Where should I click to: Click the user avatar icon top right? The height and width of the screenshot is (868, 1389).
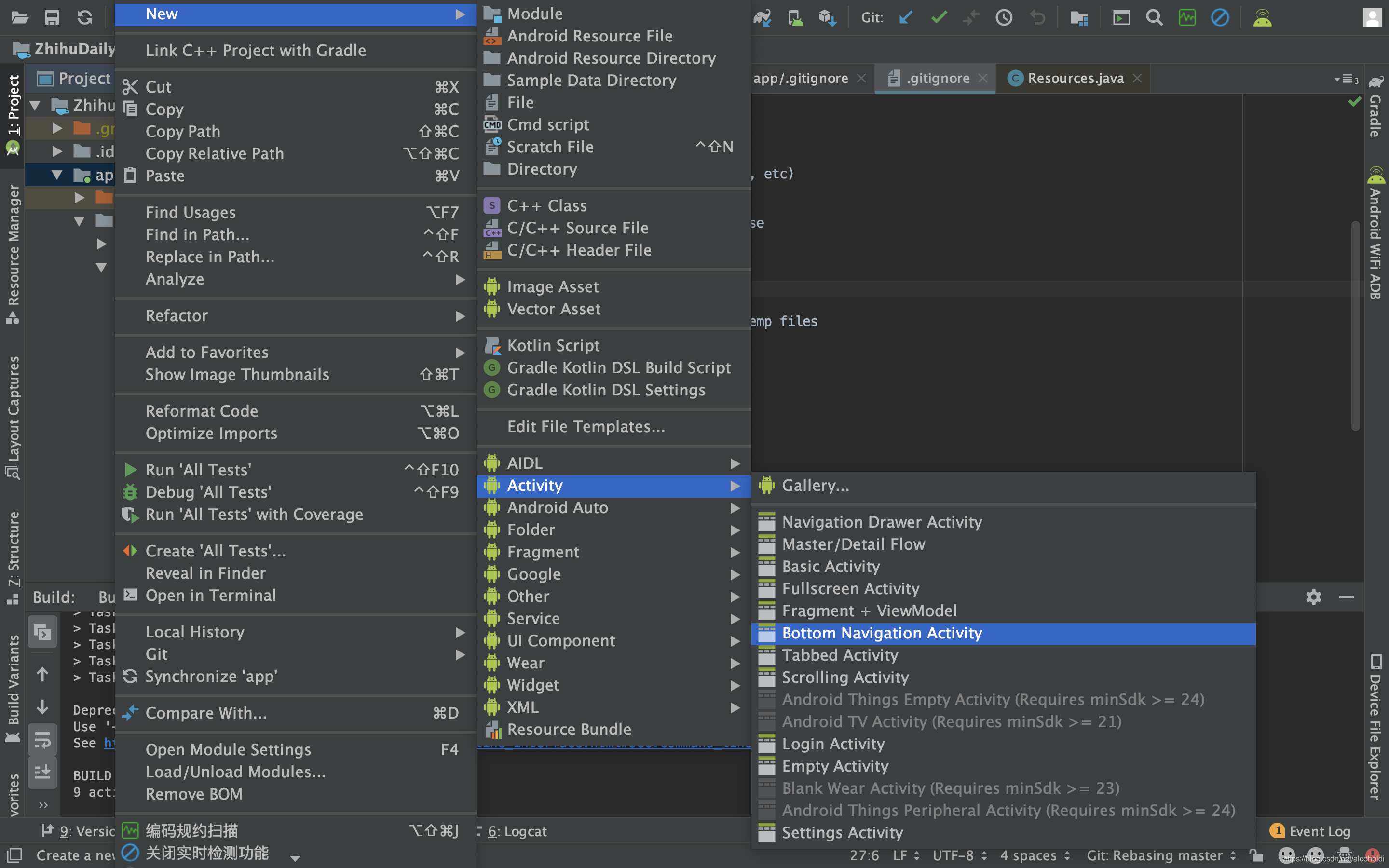[1372, 18]
